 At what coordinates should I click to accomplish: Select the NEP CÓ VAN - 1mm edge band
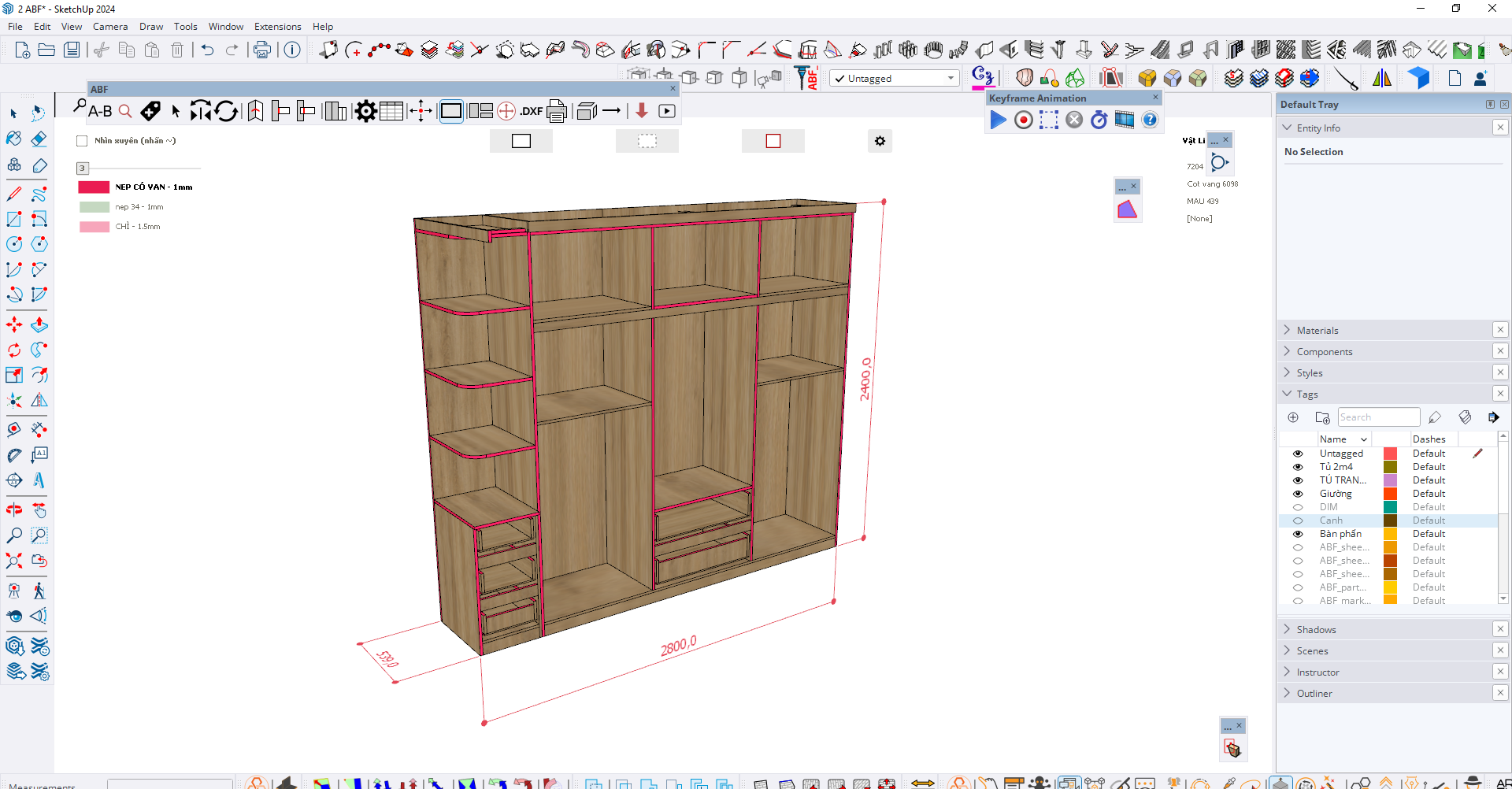coord(153,187)
